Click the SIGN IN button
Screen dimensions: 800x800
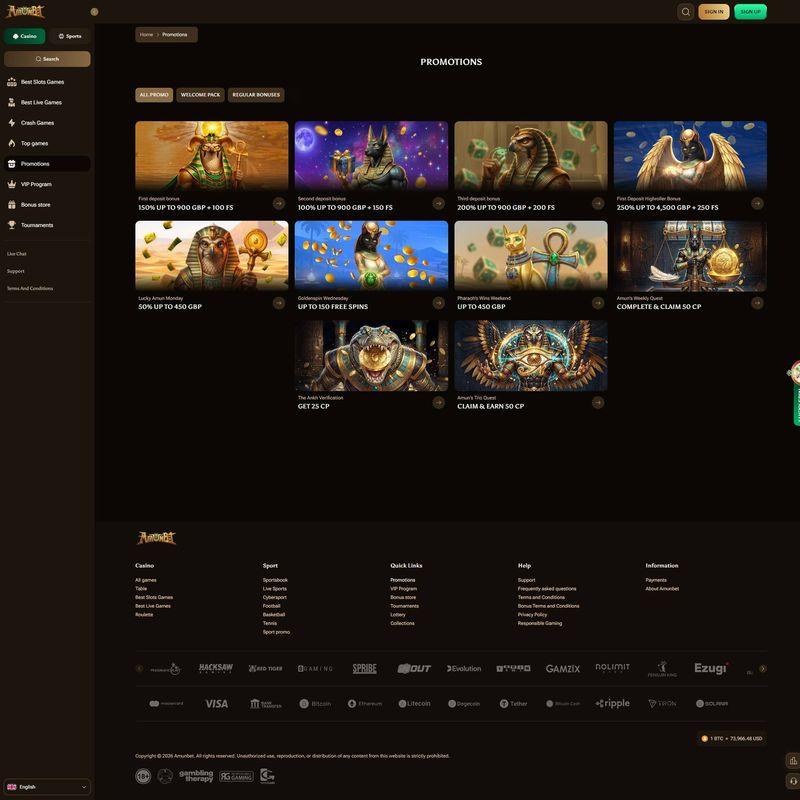point(714,12)
